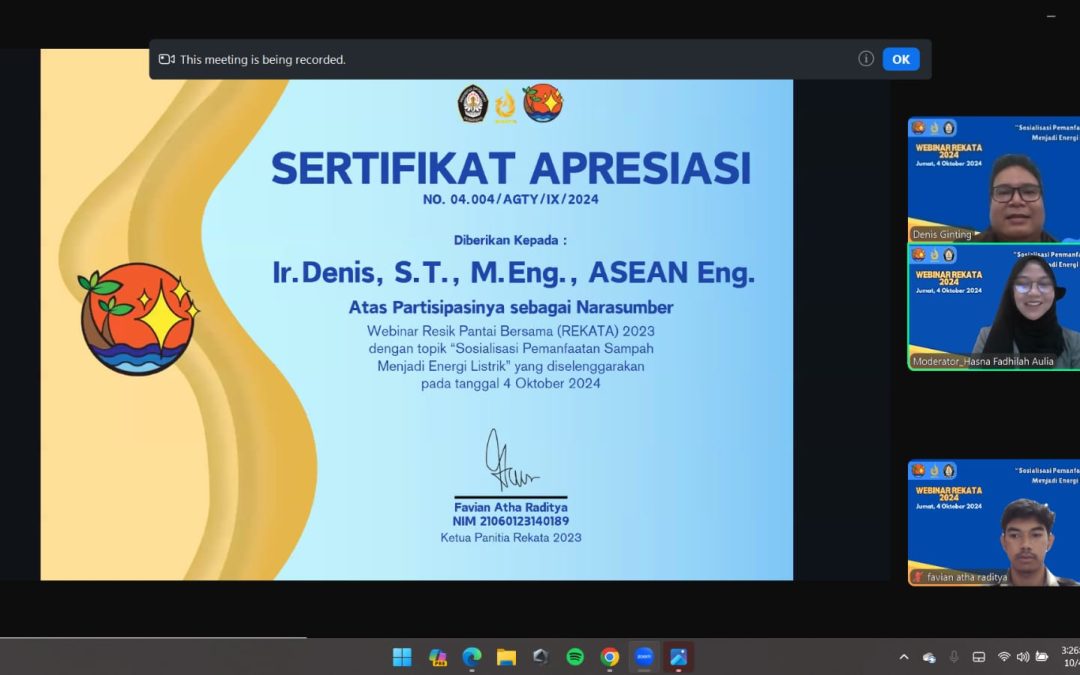Open Google Chrome from the taskbar
Screen dimensions: 1080x675
pos(609,657)
